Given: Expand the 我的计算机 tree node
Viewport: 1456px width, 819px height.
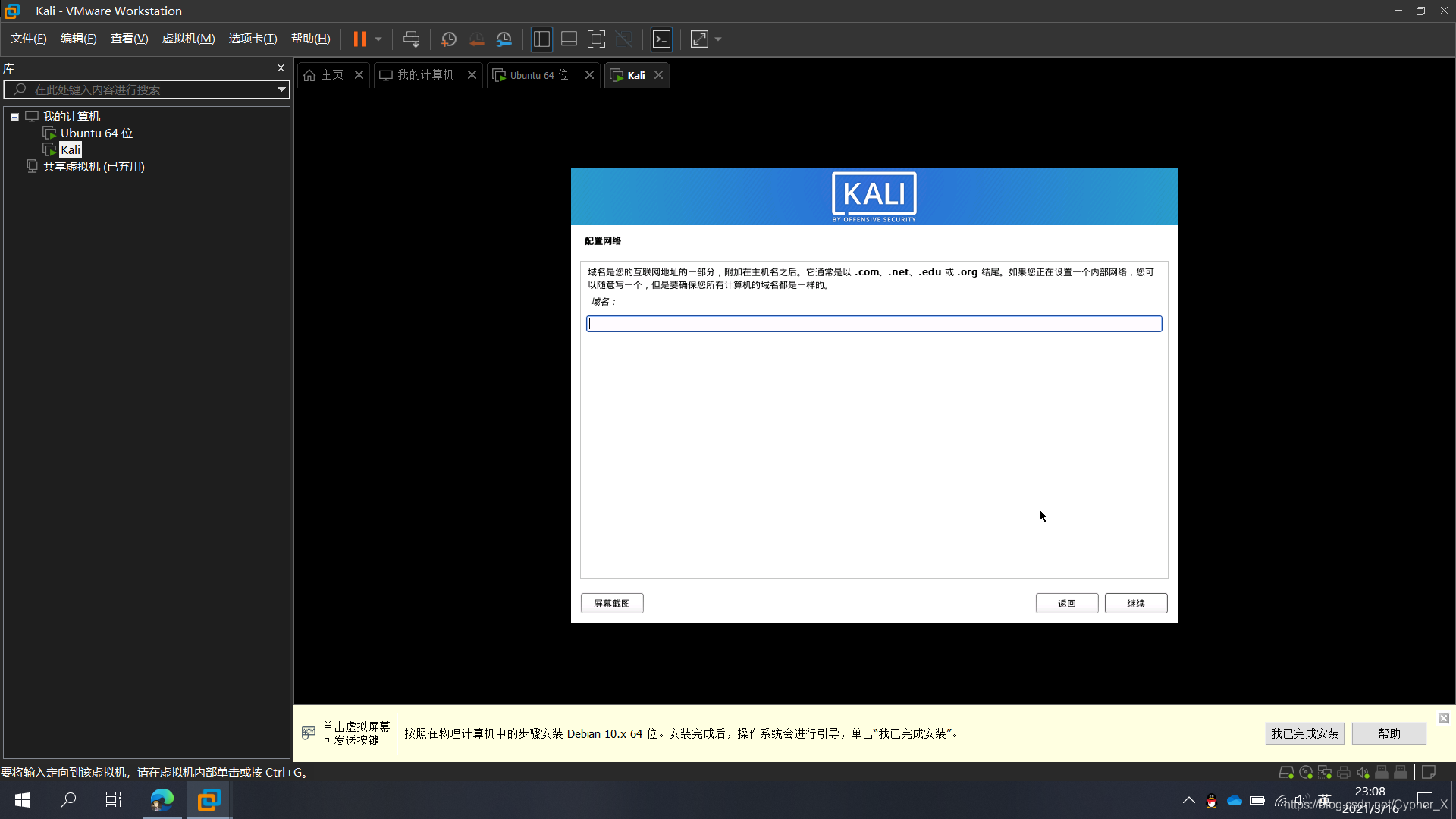Looking at the screenshot, I should [15, 116].
